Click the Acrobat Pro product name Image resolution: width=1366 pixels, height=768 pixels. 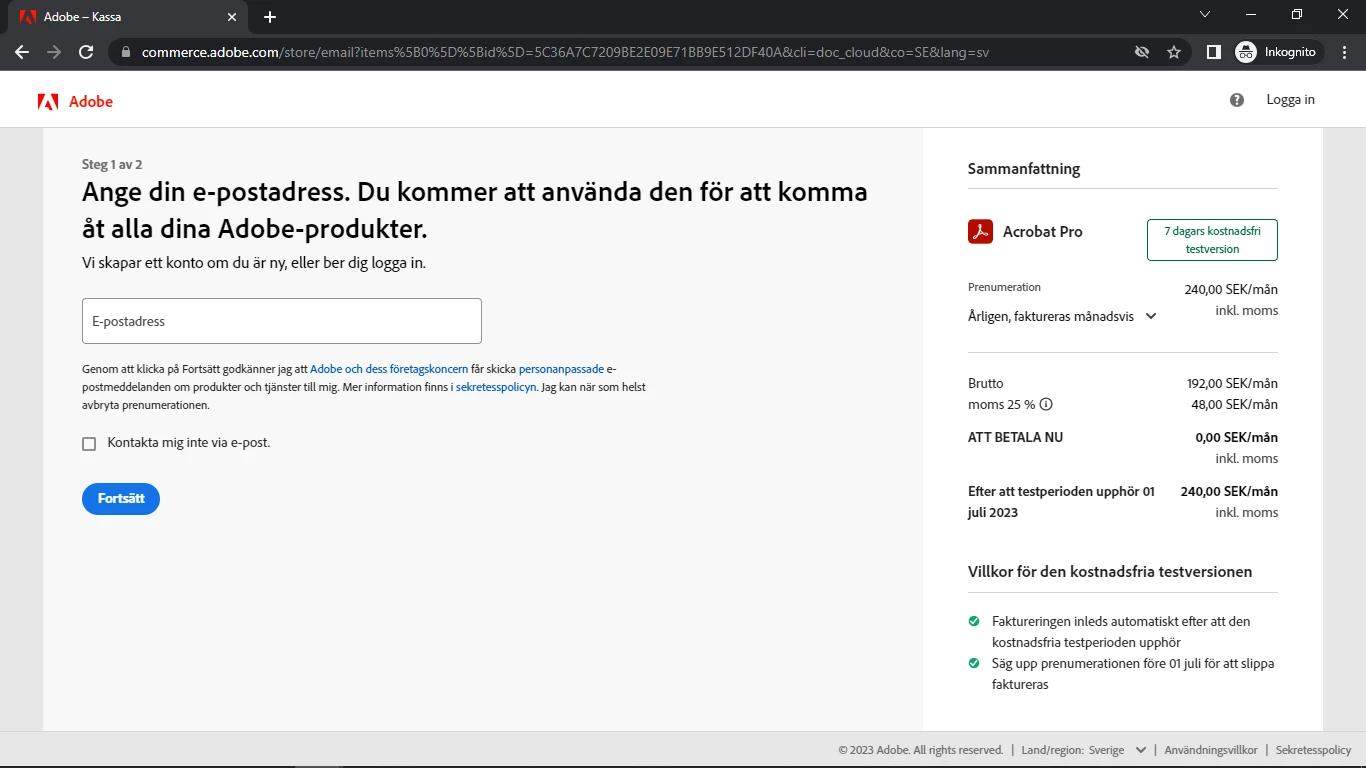(1043, 232)
